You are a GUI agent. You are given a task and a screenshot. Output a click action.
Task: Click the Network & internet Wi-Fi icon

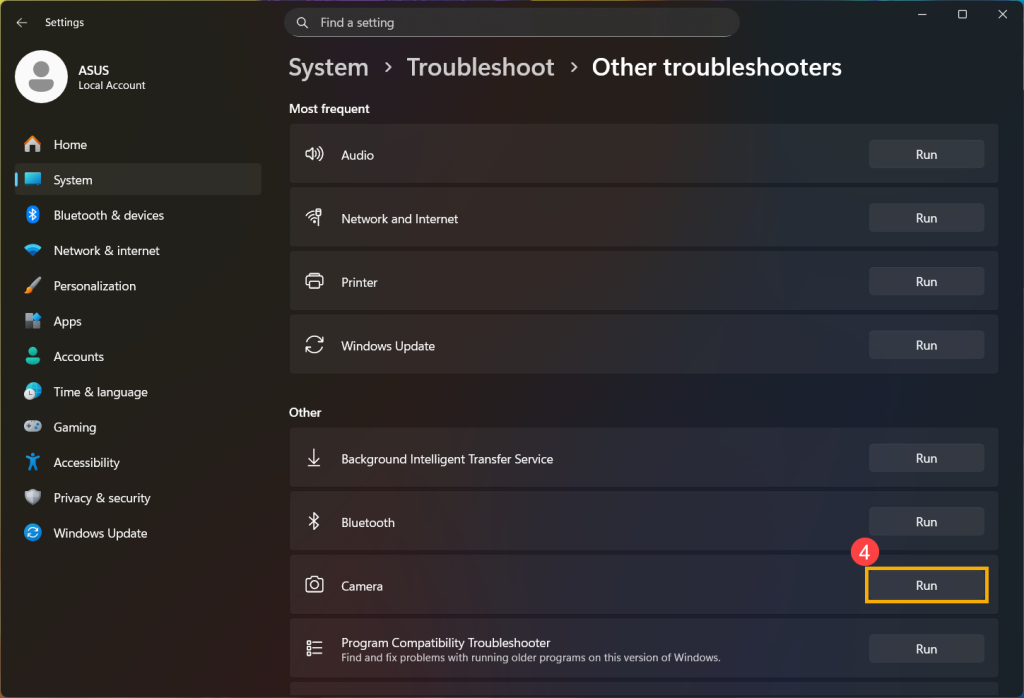point(33,251)
